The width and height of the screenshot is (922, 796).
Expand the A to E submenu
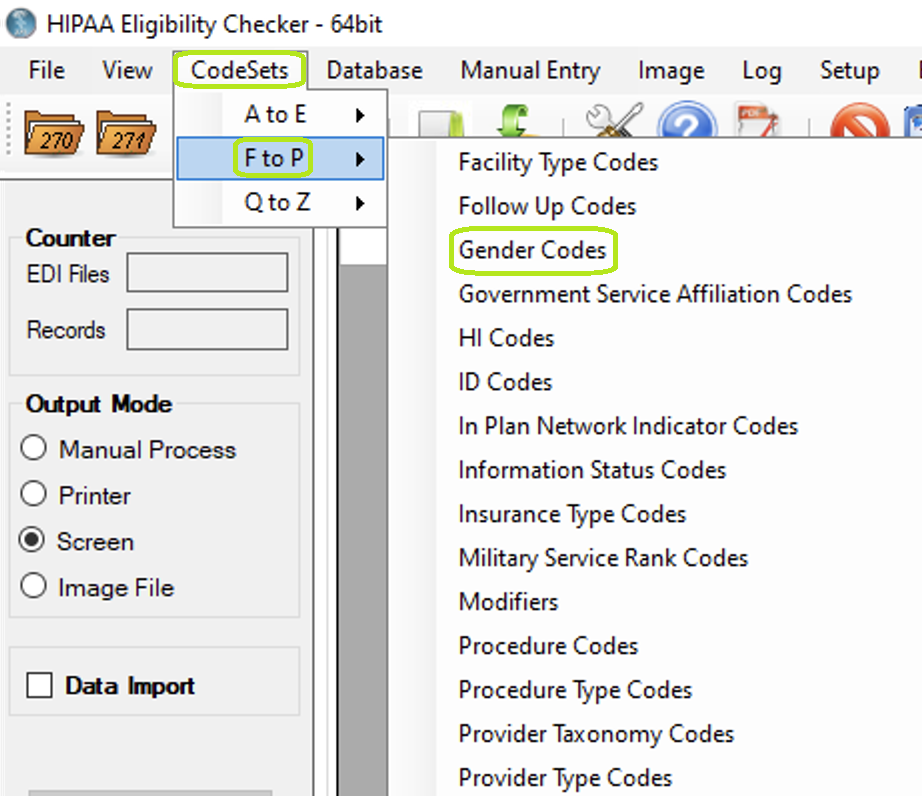[280, 114]
